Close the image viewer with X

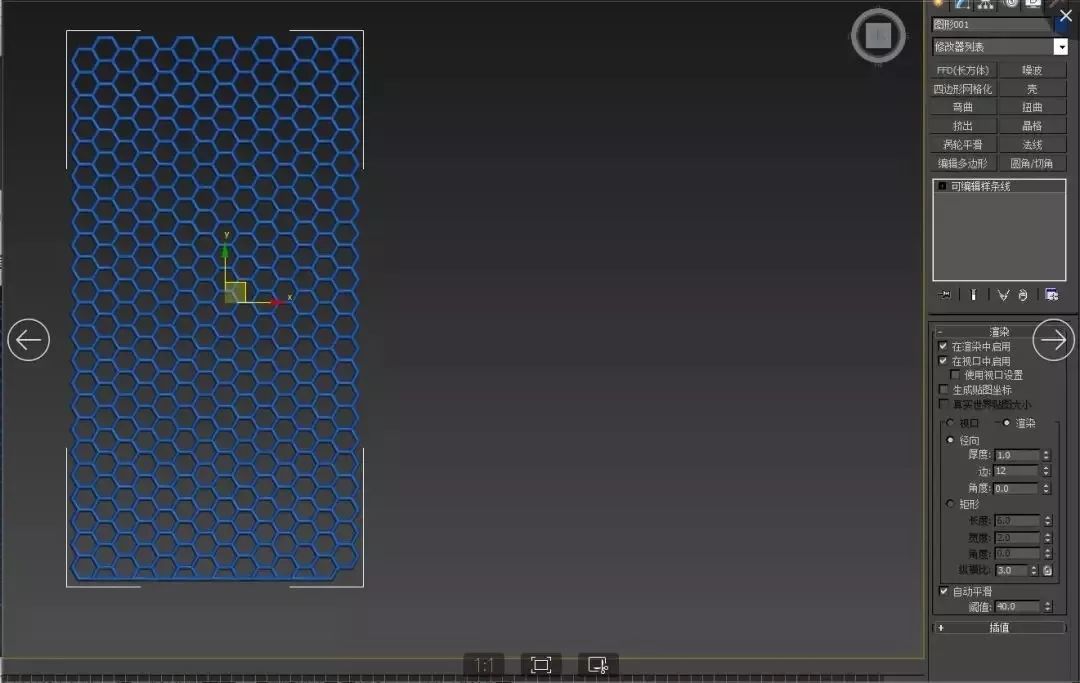click(1066, 15)
